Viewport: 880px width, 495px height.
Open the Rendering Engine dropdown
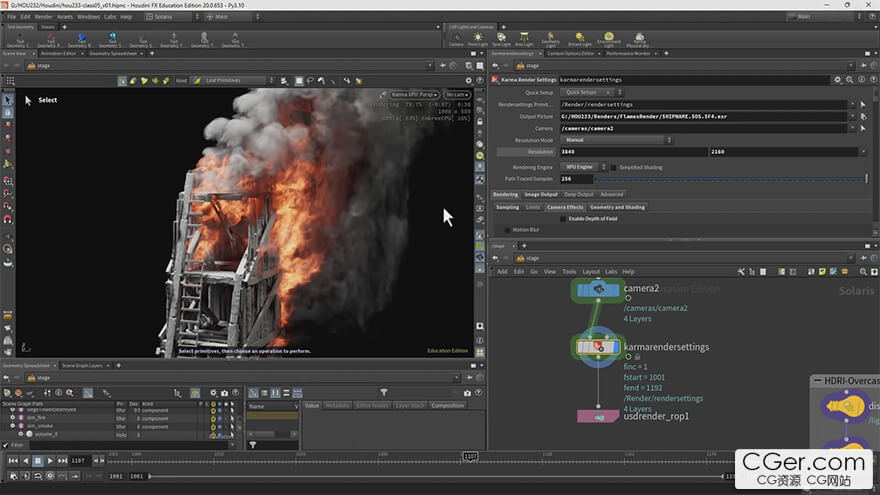(x=583, y=167)
